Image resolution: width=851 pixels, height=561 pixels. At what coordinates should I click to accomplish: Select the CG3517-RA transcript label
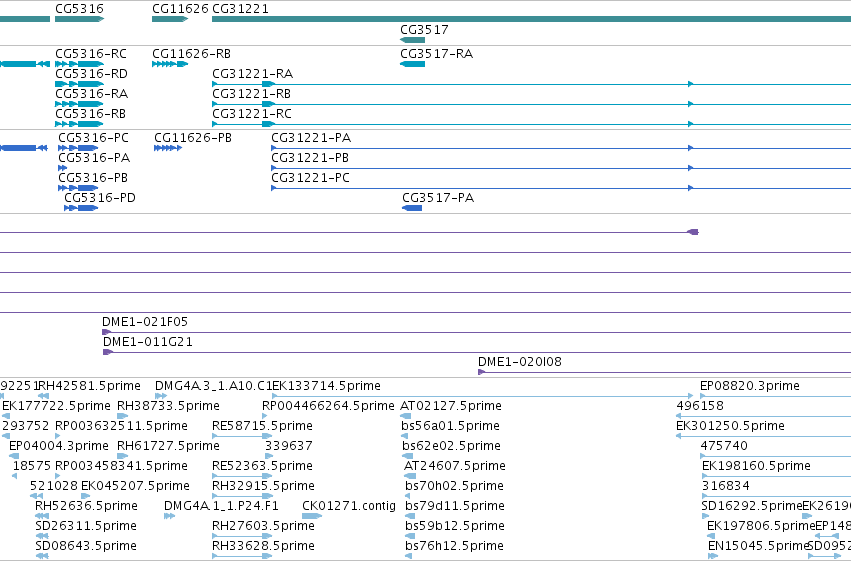[437, 54]
